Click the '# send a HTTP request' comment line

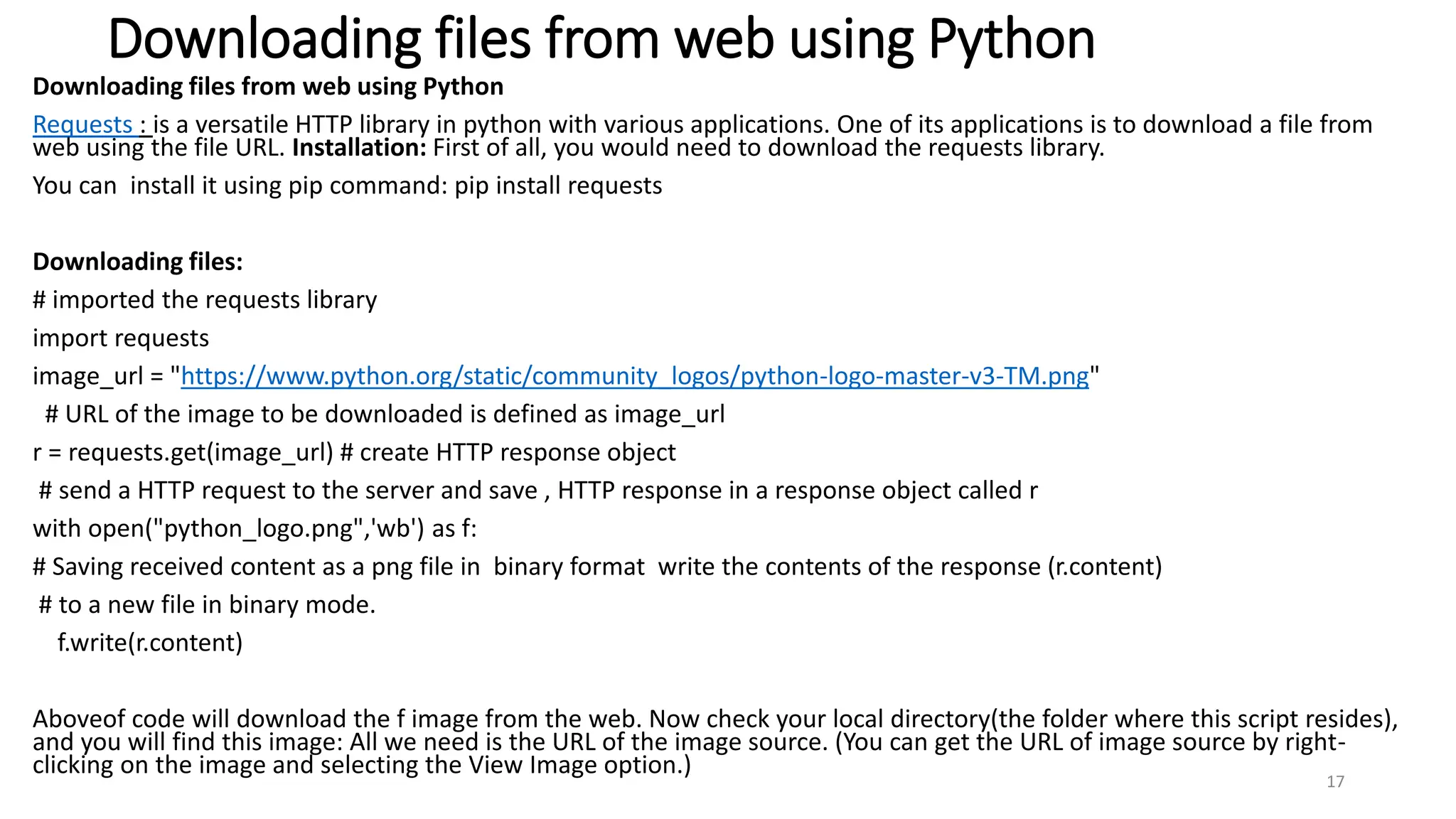(x=537, y=491)
